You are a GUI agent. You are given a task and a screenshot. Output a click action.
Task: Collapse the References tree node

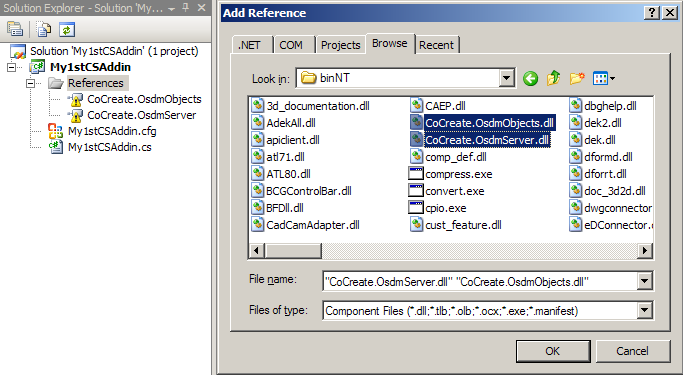(x=30, y=83)
